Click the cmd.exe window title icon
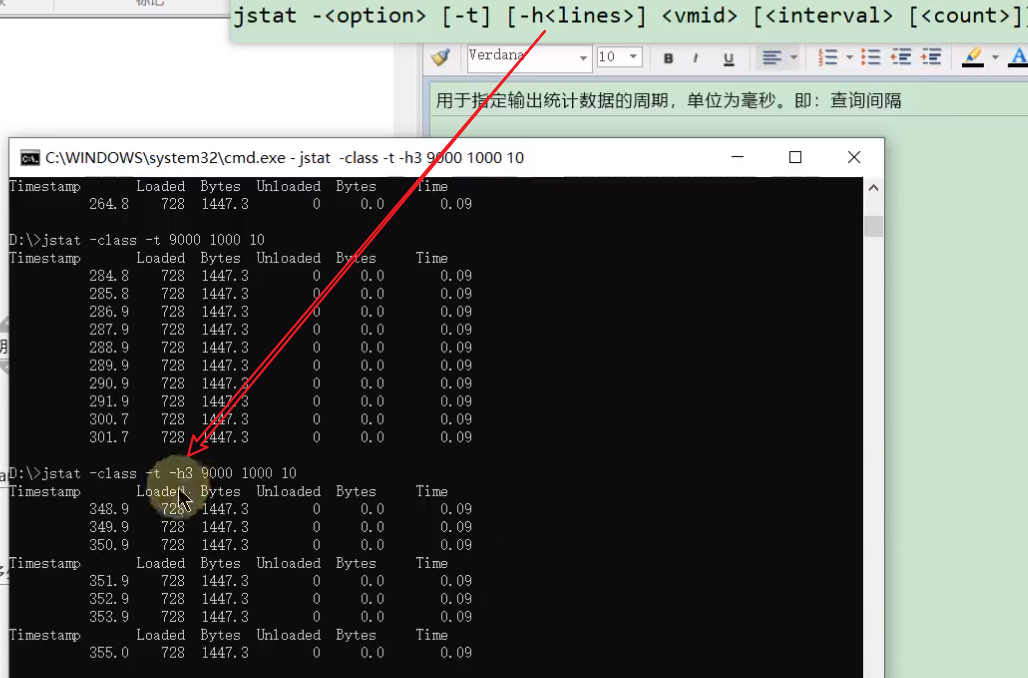This screenshot has height=678, width=1028. click(x=30, y=158)
